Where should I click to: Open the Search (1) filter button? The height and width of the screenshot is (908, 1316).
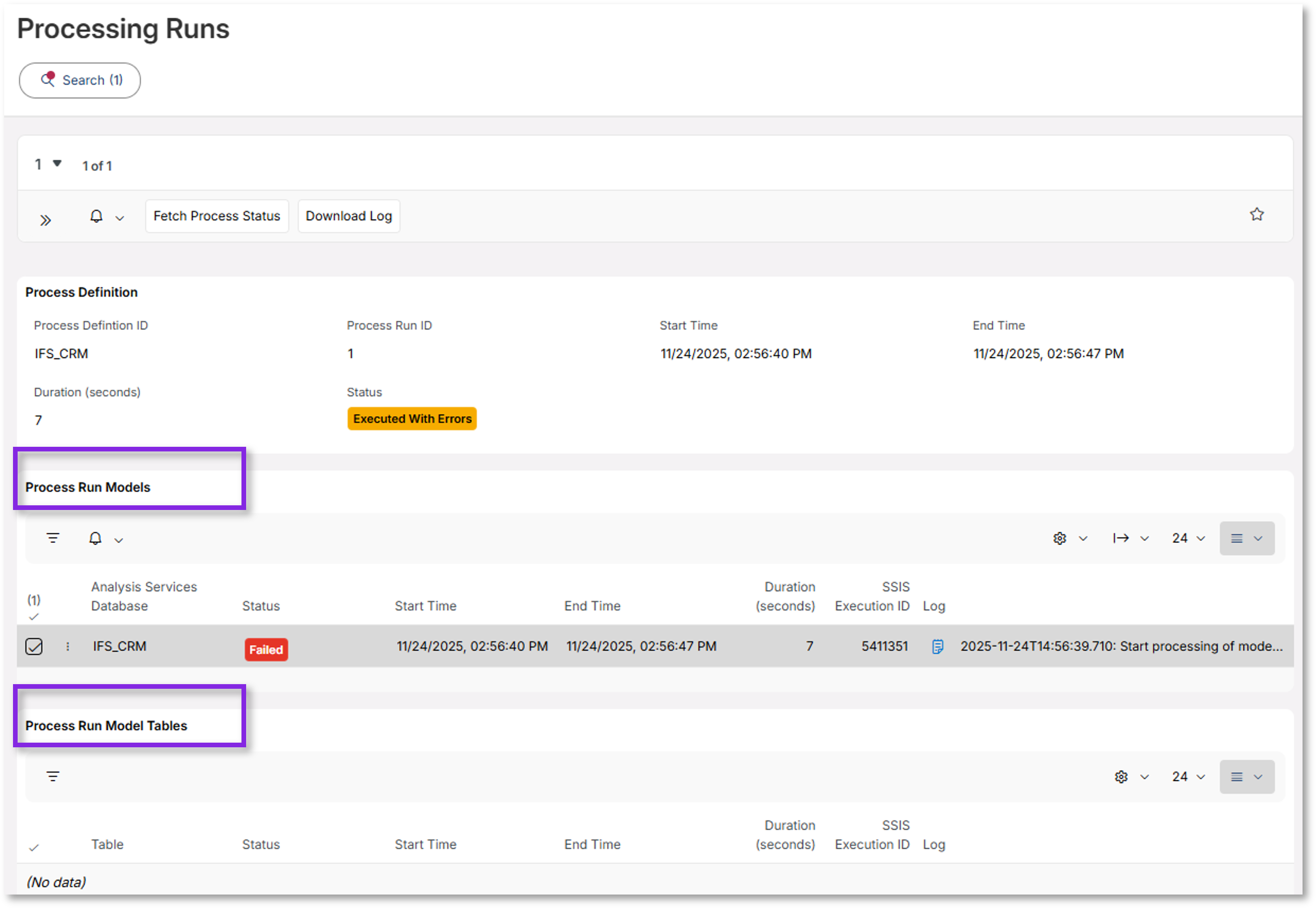click(x=79, y=80)
